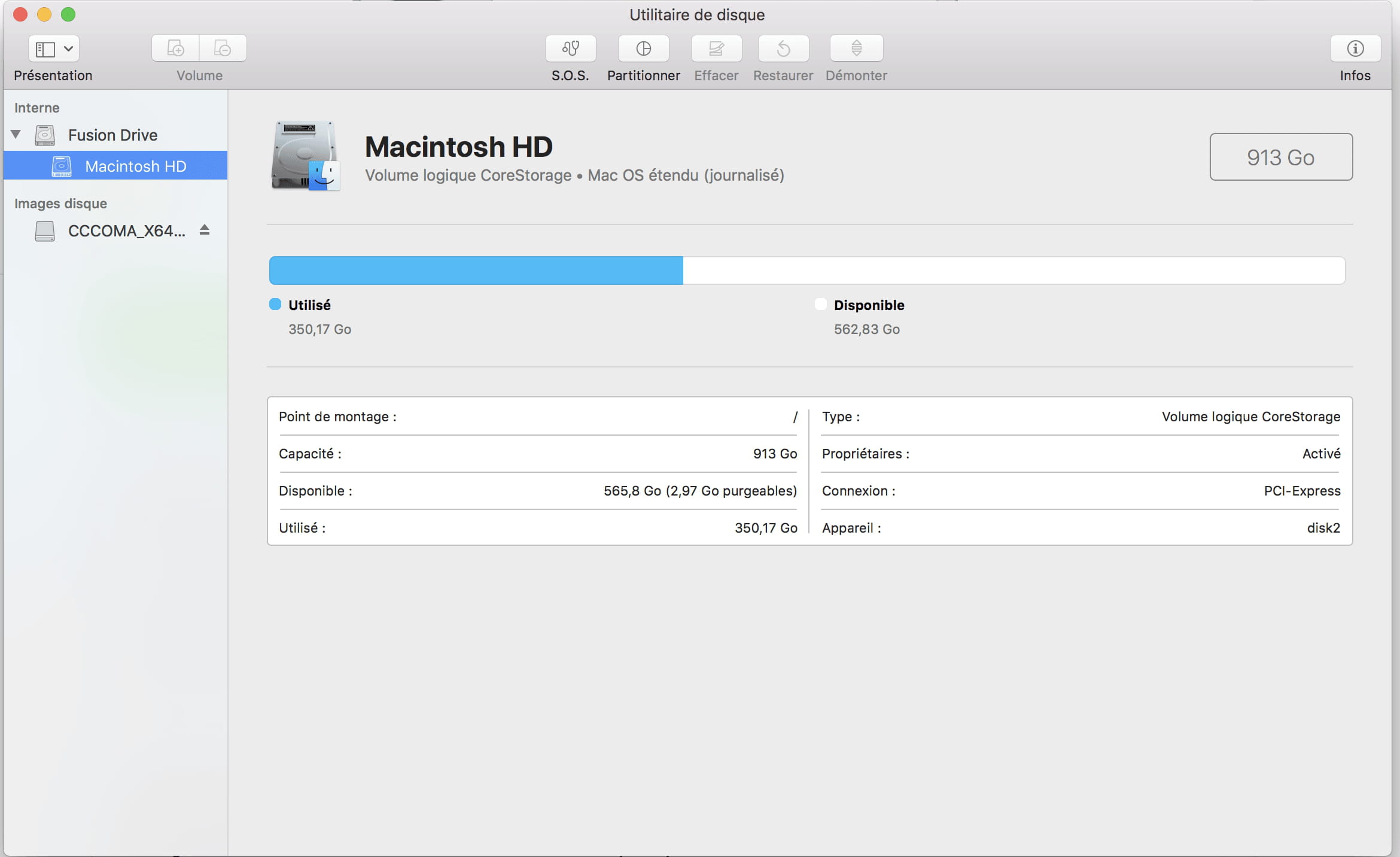Open the Partitionner pie icon
Image resolution: width=1400 pixels, height=857 pixels.
643,48
